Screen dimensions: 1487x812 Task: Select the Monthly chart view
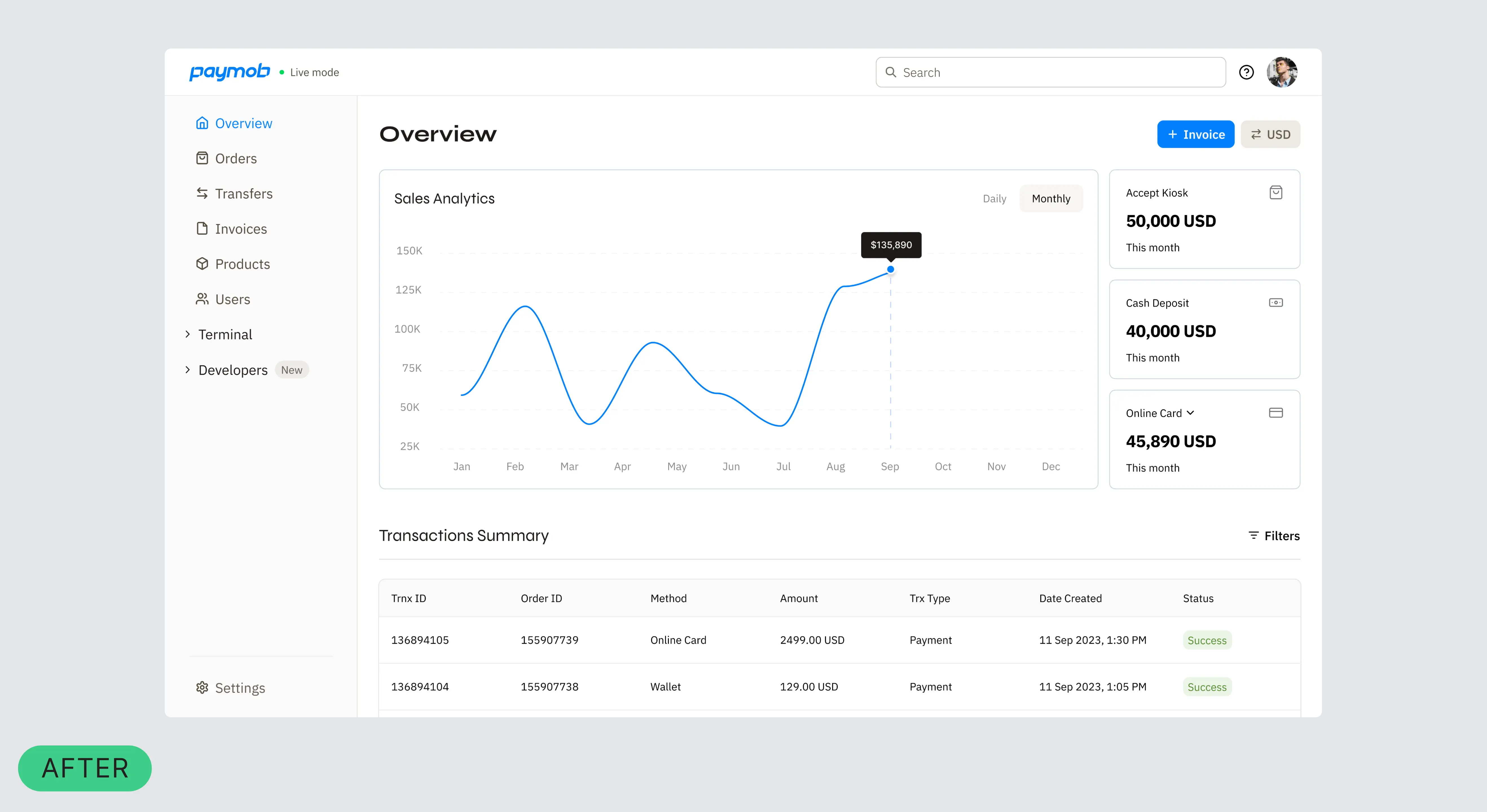(1051, 198)
